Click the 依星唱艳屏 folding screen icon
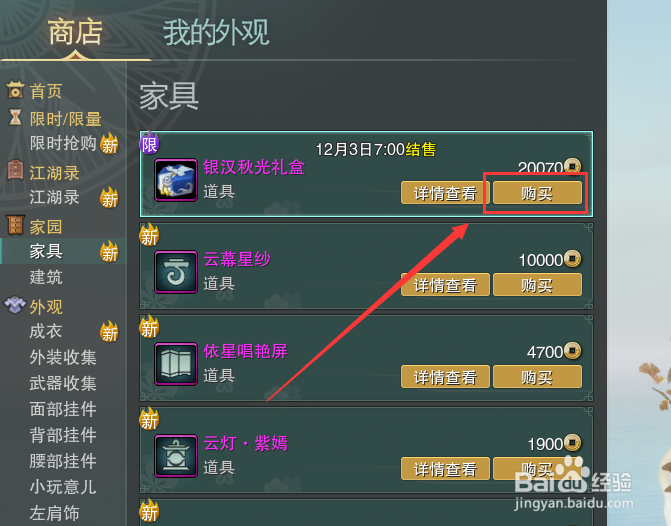The height and width of the screenshot is (526, 671). pos(176,364)
